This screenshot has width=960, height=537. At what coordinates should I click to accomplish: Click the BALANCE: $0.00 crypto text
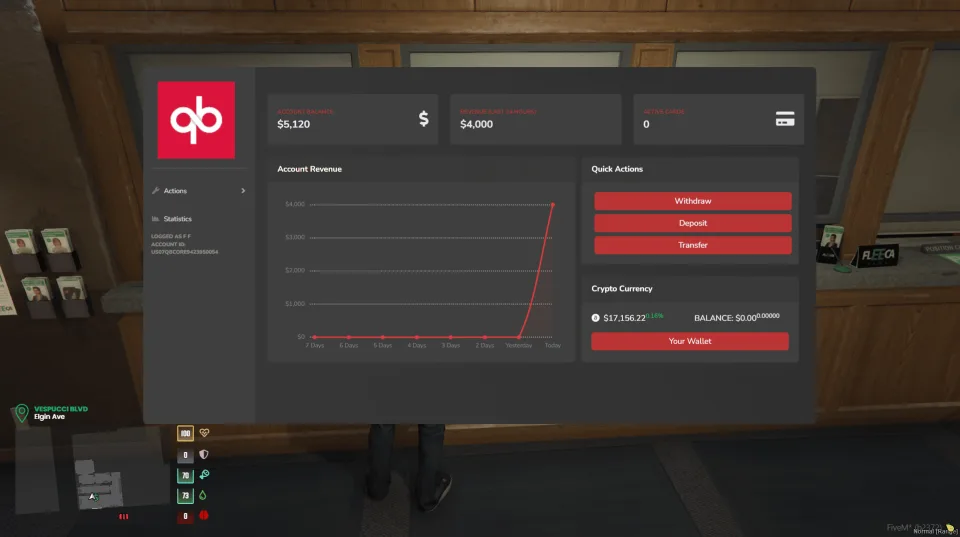(725, 318)
